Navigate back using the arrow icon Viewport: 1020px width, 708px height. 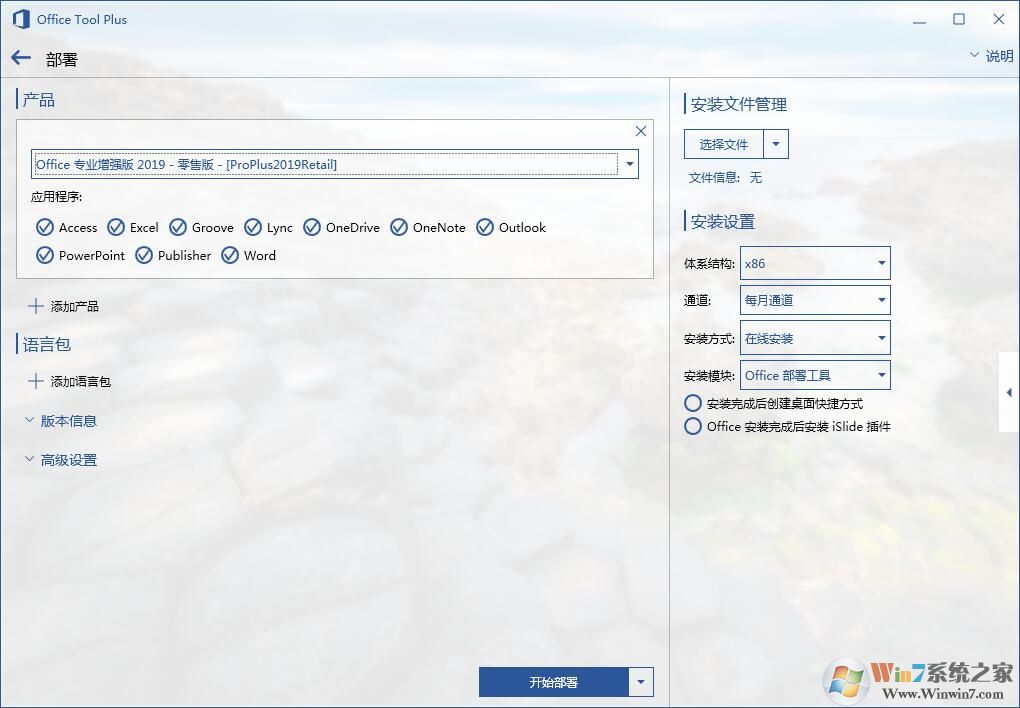click(x=21, y=58)
